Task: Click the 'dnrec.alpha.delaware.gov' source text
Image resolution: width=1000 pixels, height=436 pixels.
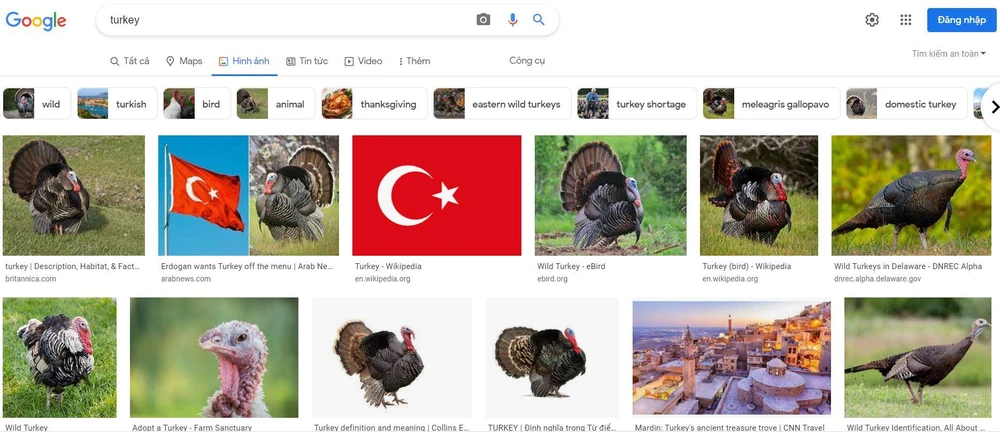Action: 878,279
